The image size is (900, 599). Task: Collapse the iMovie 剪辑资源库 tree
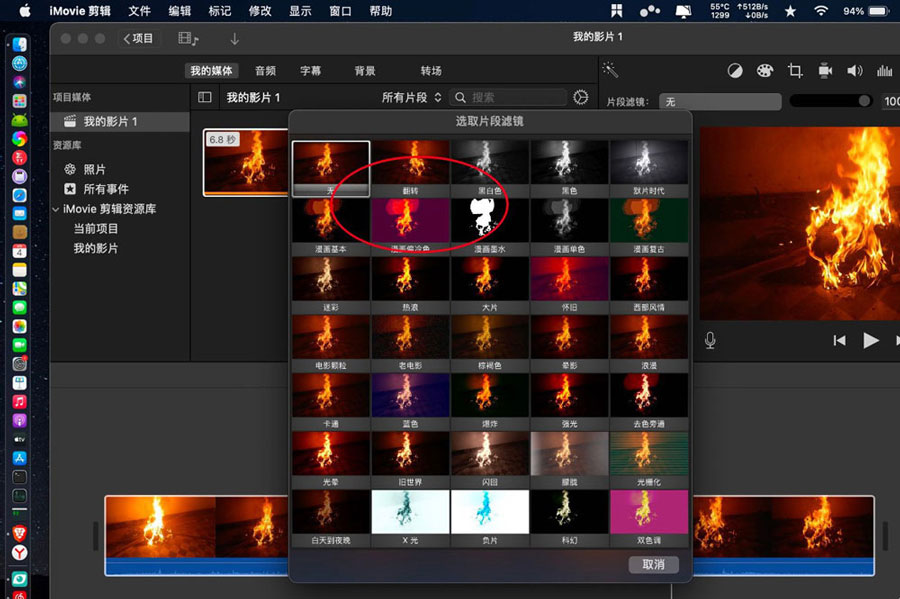click(56, 209)
